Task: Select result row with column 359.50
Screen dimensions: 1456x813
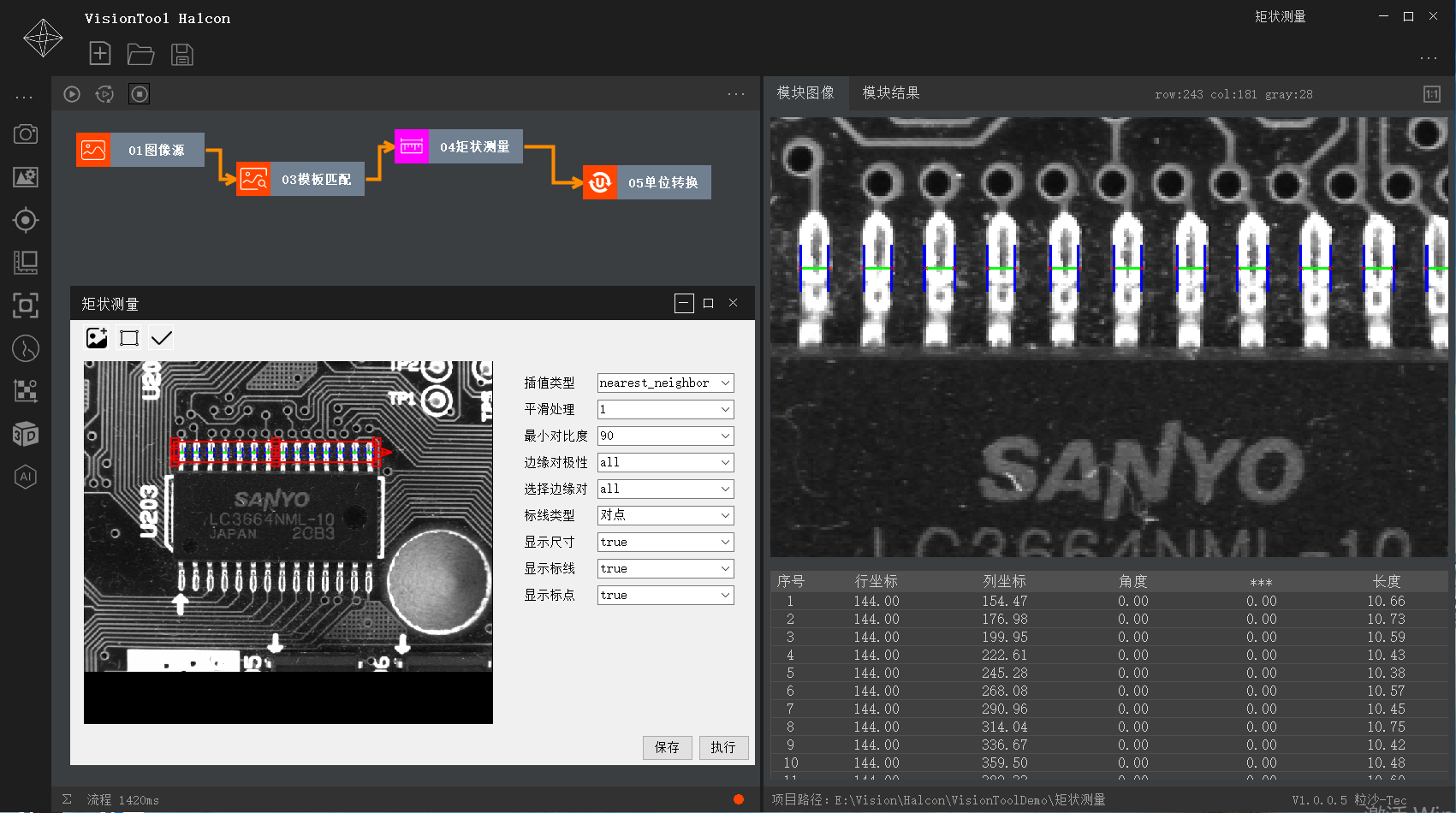Action: coord(1108,763)
